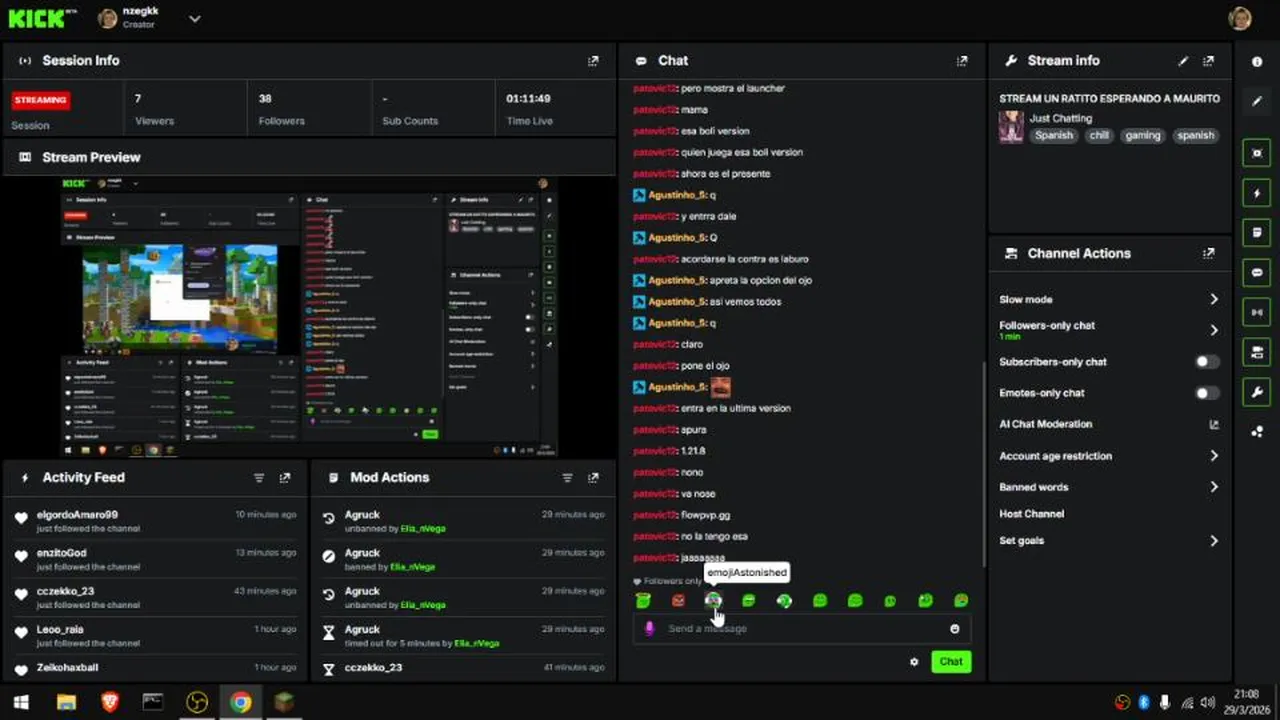Viewport: 1280px width, 720px height.
Task: Click username elgordoAmaro99 in Activity Feed
Action: pyautogui.click(x=77, y=515)
